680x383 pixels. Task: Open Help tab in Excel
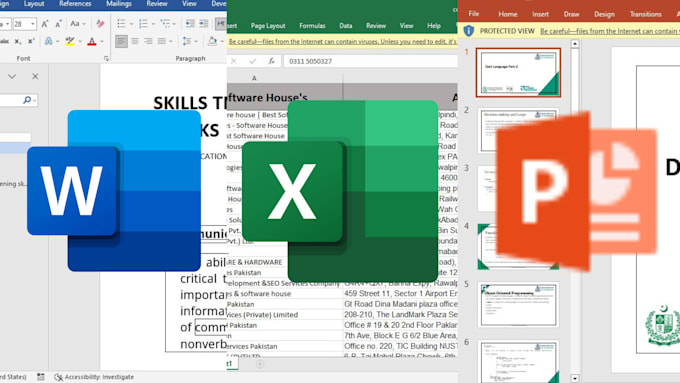[434, 26]
